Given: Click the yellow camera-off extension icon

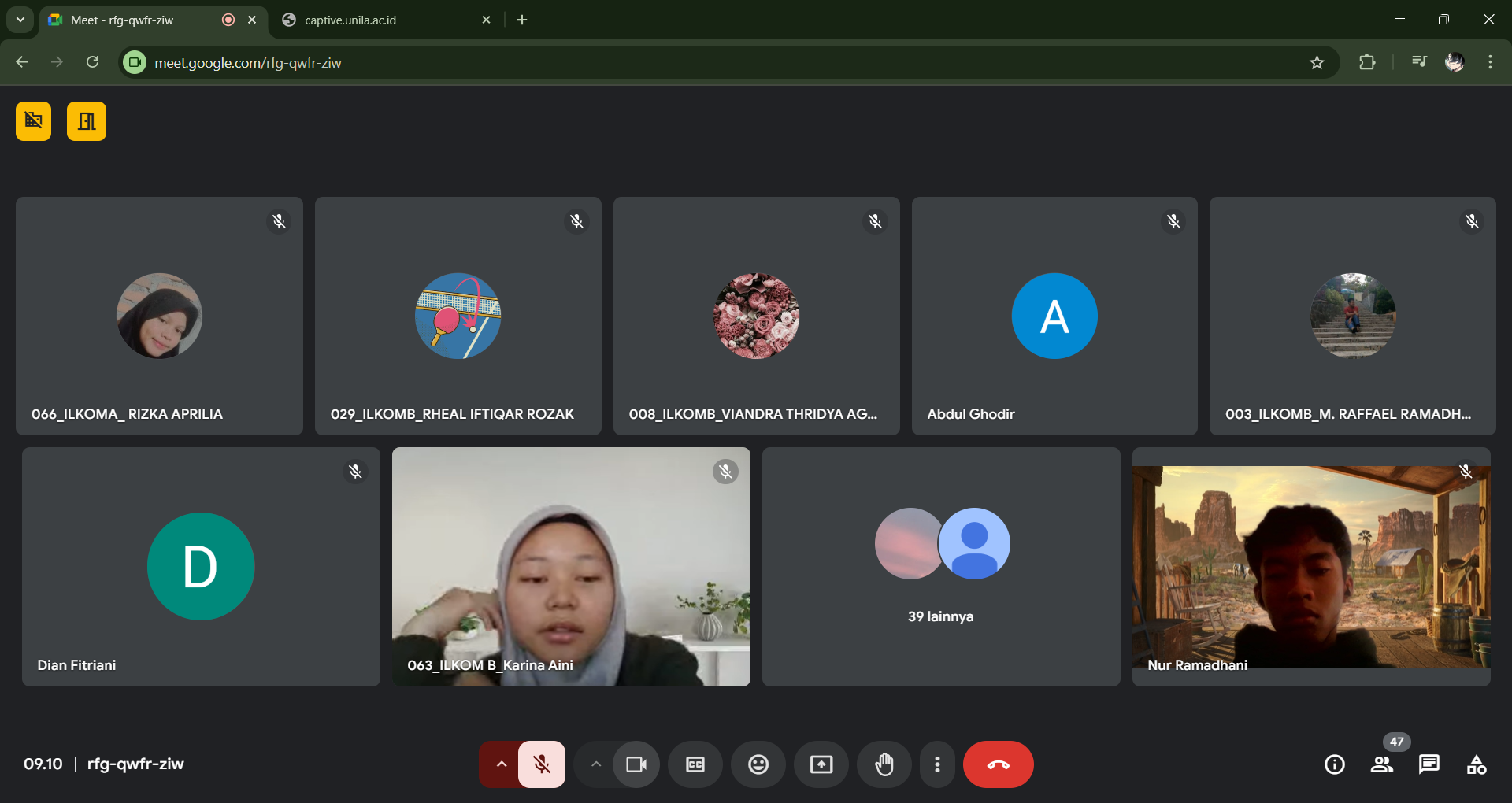Looking at the screenshot, I should (33, 121).
